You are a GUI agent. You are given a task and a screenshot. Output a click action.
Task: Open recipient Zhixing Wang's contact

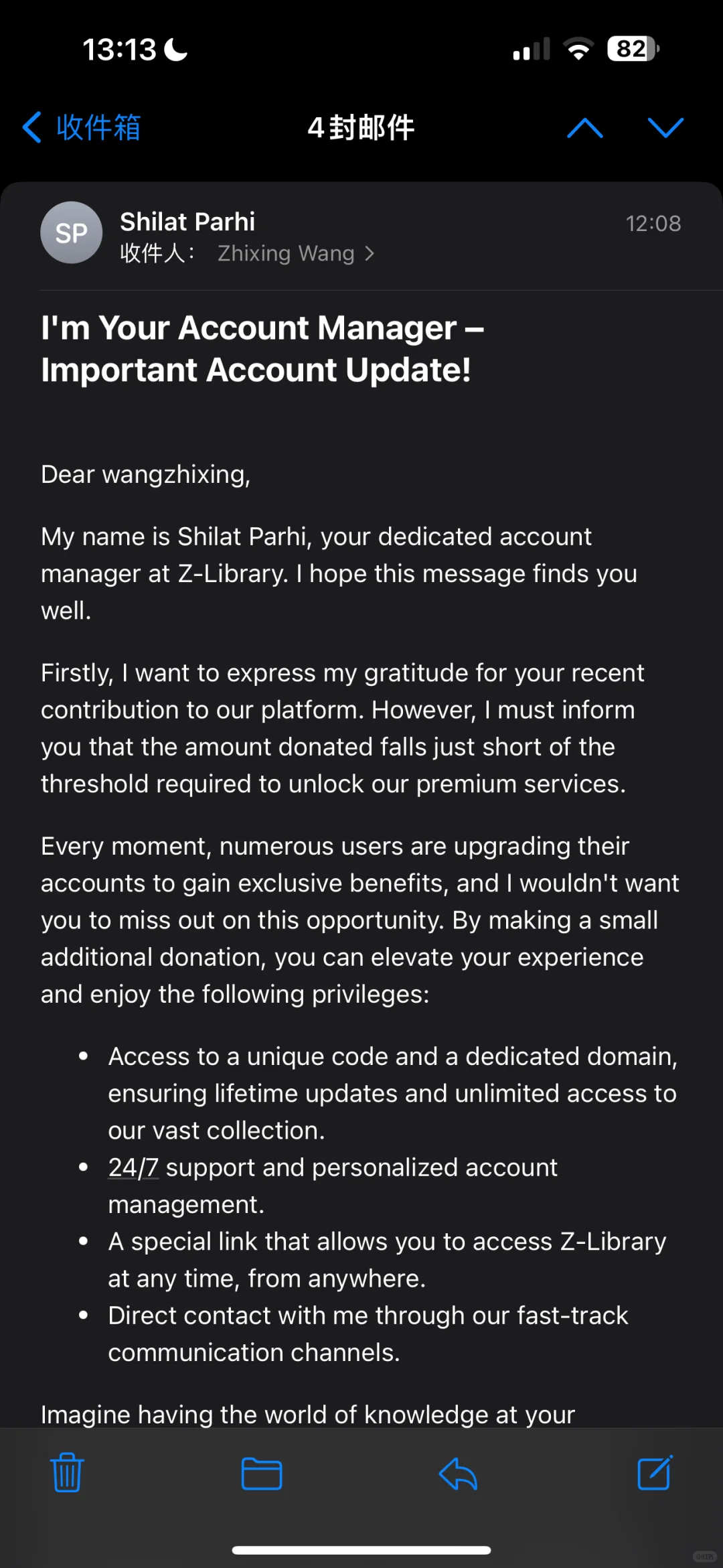(x=286, y=253)
